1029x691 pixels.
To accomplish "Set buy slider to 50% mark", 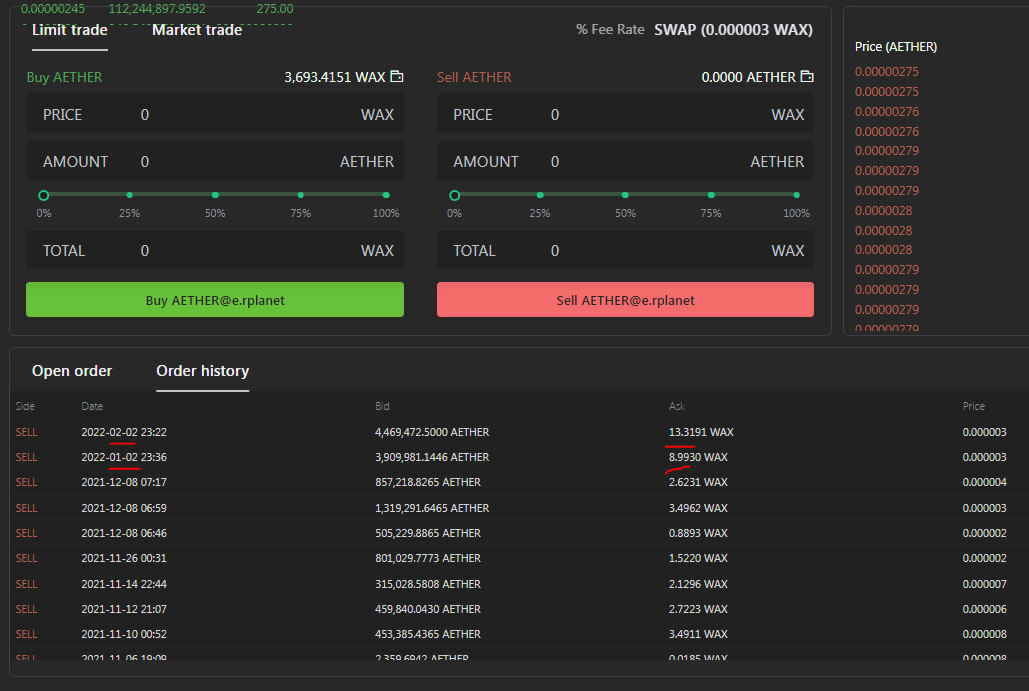I will 215,195.
